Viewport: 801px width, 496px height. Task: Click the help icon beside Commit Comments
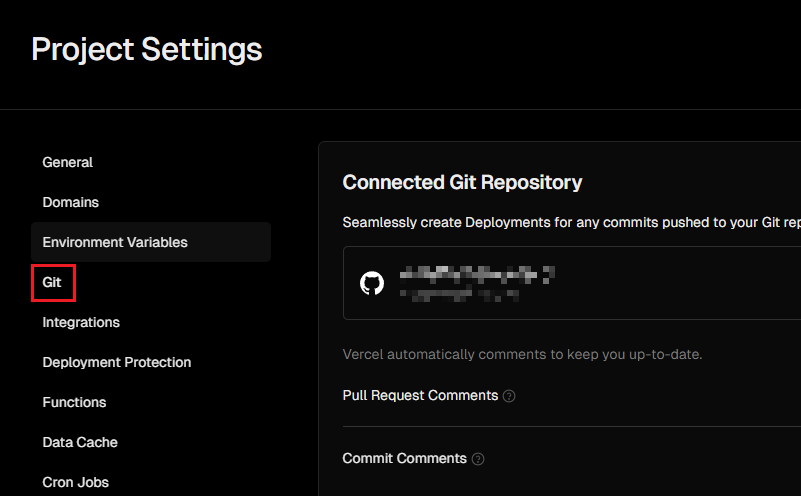point(478,459)
